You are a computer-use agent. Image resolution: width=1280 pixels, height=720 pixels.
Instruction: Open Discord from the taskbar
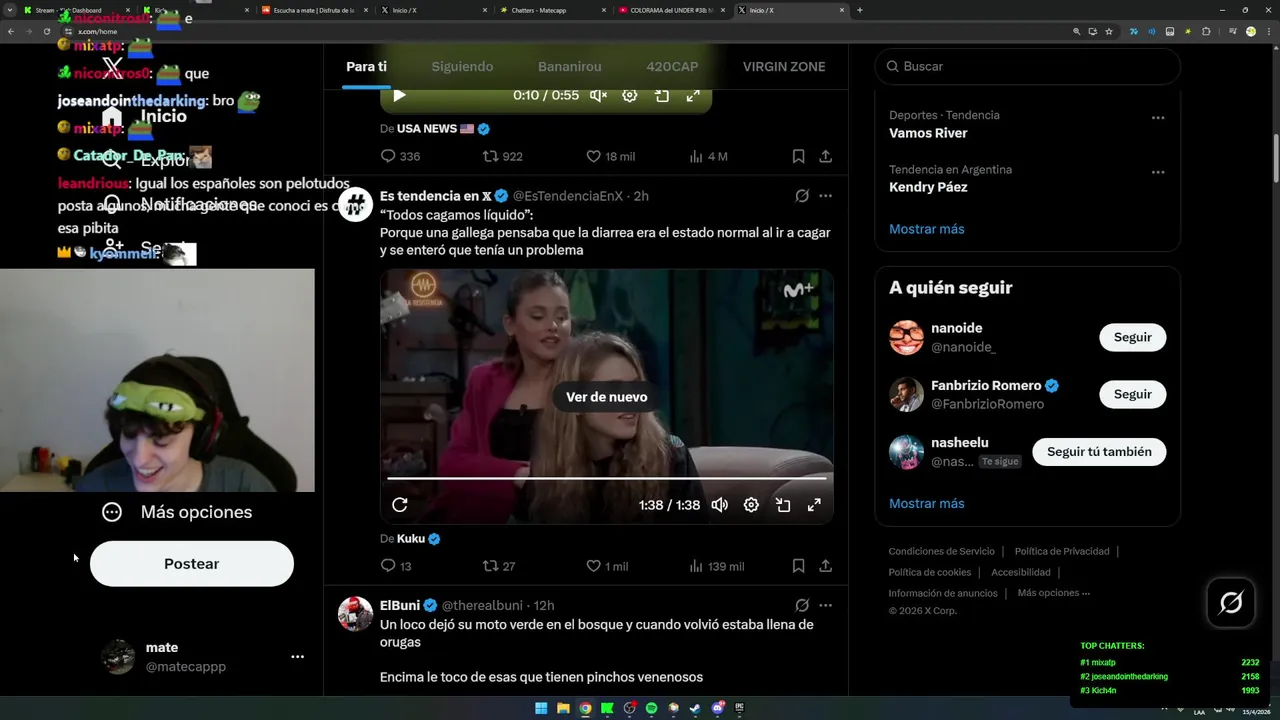pos(717,708)
